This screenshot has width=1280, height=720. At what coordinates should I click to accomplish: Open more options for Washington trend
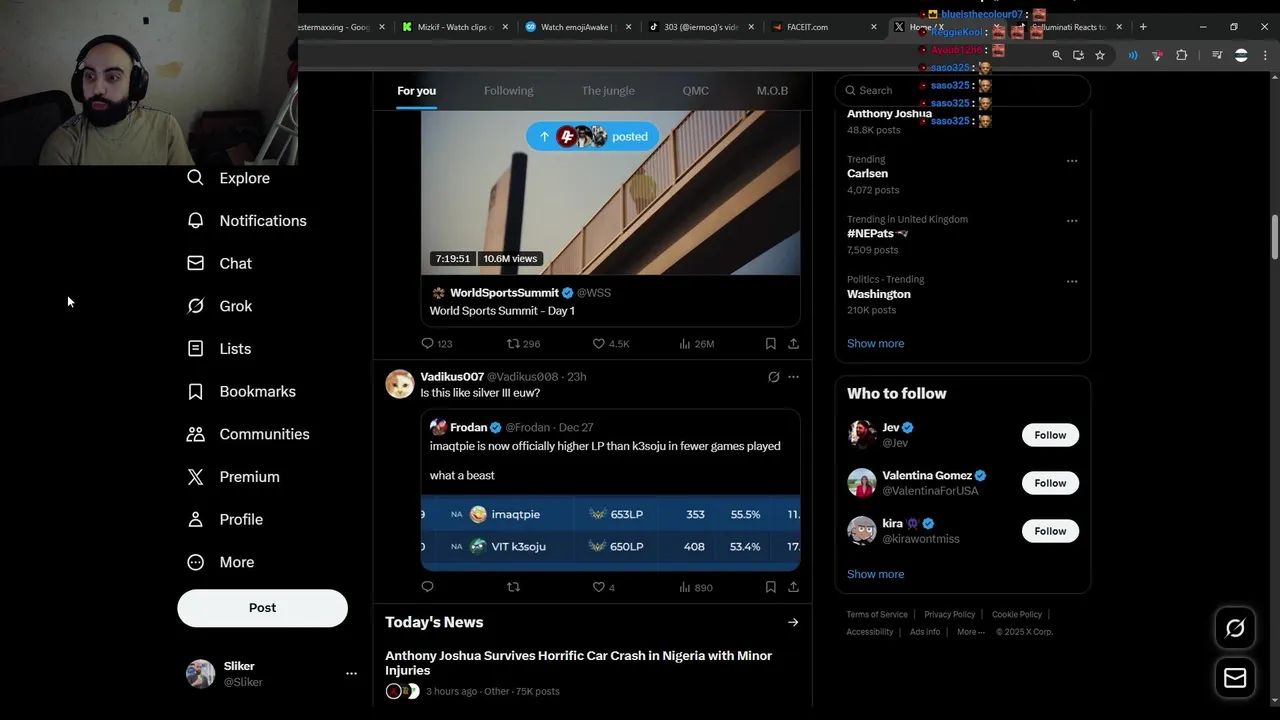point(1072,281)
